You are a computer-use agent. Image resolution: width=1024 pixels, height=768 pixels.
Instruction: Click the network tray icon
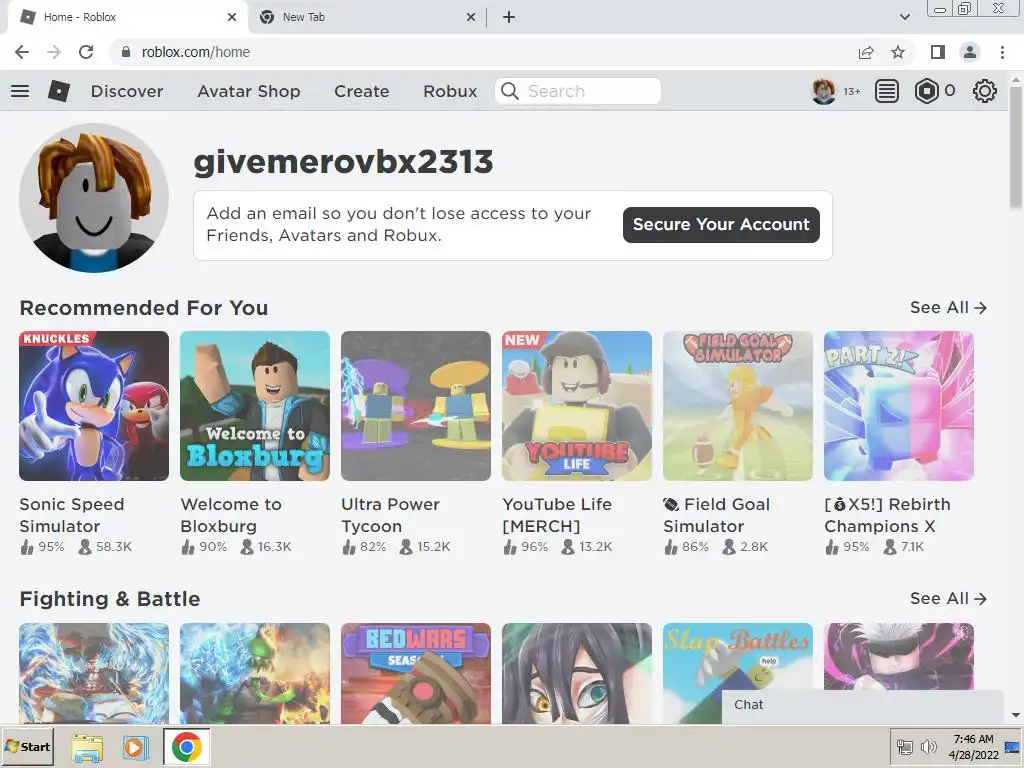pos(904,746)
